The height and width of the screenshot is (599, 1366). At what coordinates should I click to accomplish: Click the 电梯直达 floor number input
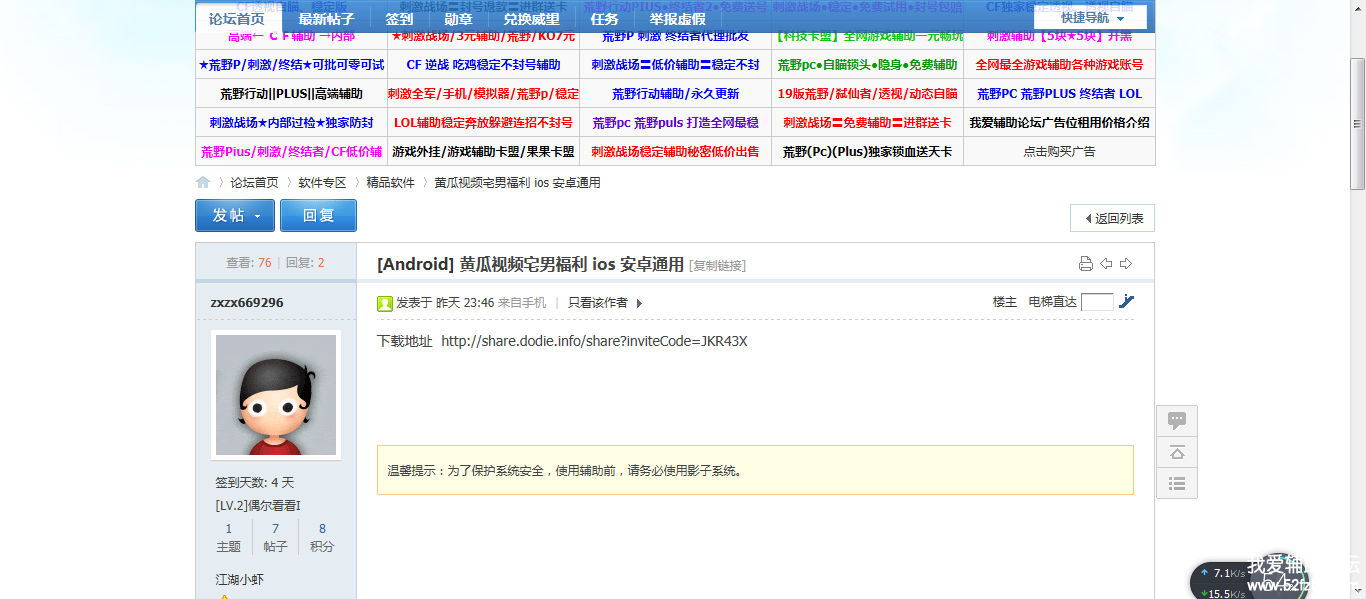[1097, 302]
